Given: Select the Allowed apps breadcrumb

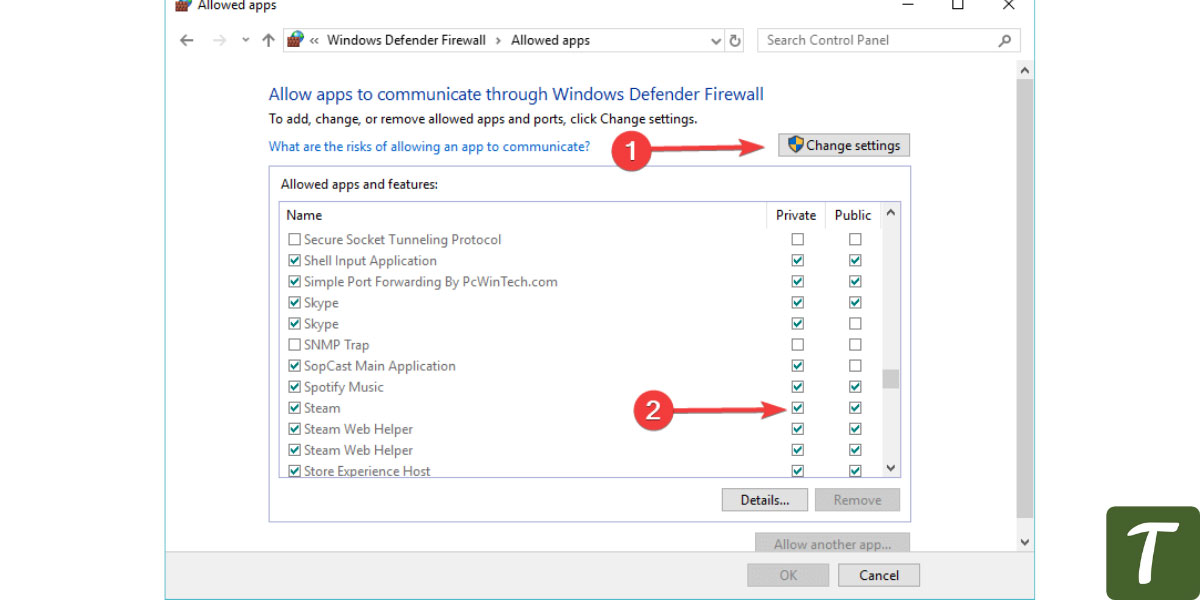Looking at the screenshot, I should tap(550, 41).
